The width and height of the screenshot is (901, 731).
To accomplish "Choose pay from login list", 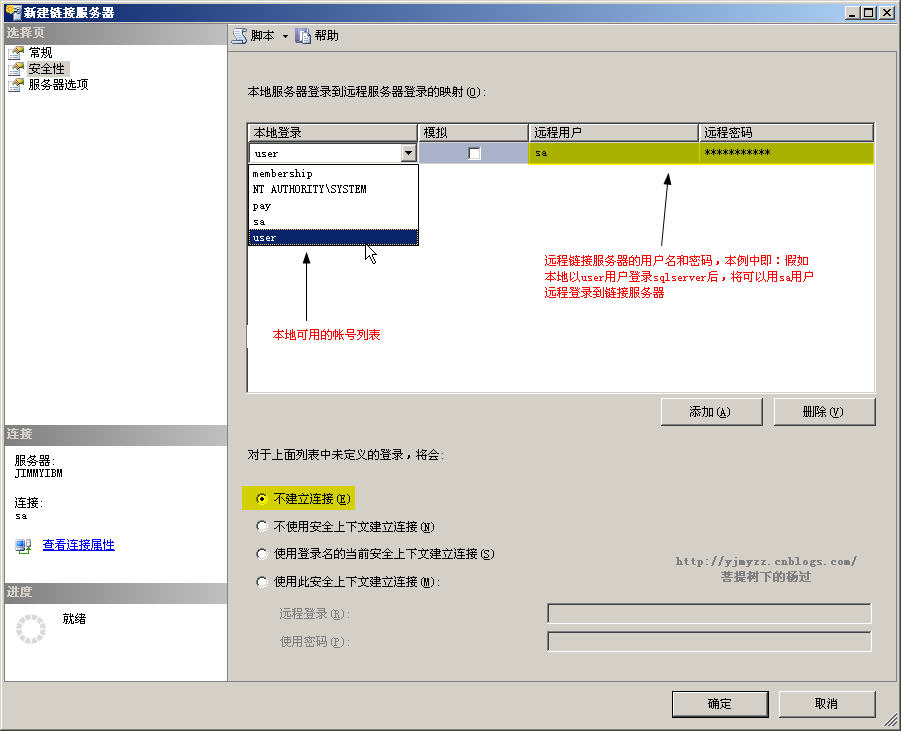I will tap(333, 206).
